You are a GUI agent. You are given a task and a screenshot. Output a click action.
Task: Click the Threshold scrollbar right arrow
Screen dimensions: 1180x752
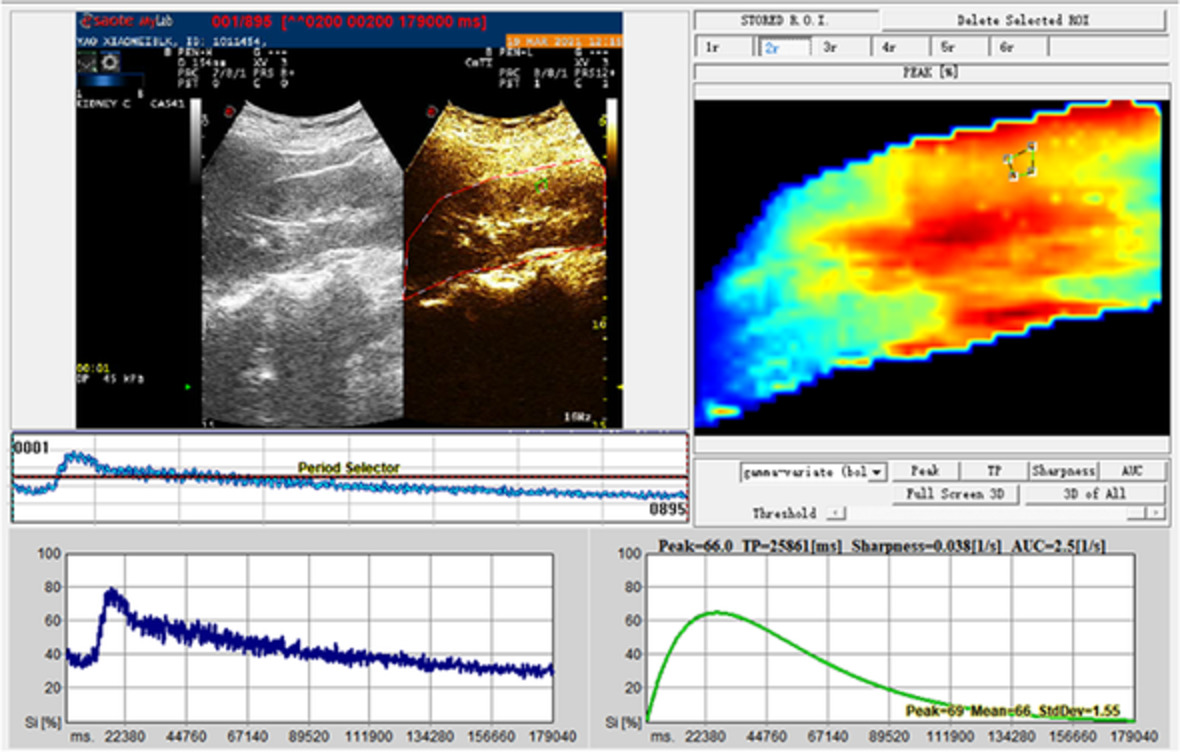[x=1156, y=513]
